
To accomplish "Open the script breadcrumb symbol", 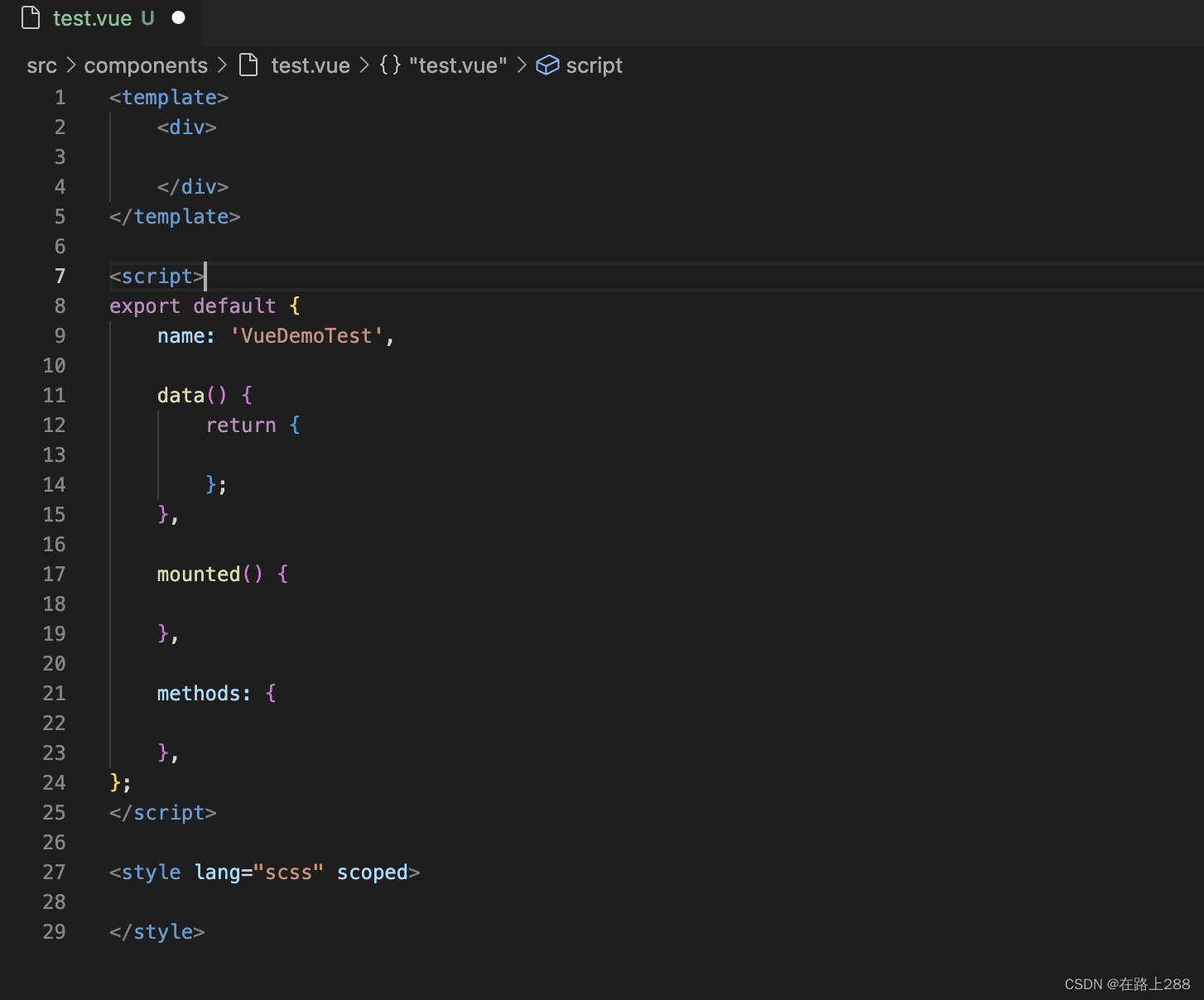I will tap(594, 65).
